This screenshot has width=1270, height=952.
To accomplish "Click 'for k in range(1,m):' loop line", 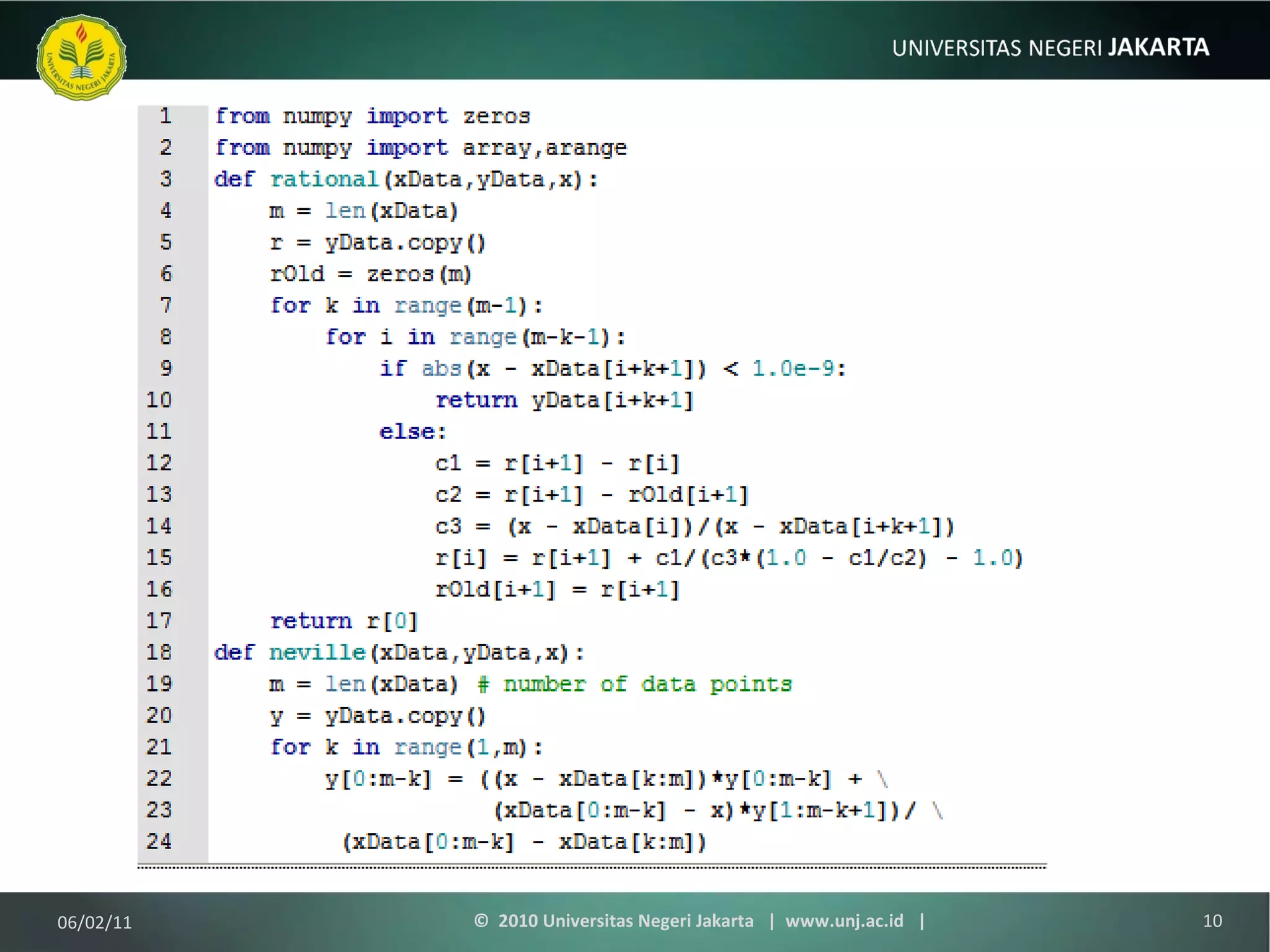I will click(406, 747).
